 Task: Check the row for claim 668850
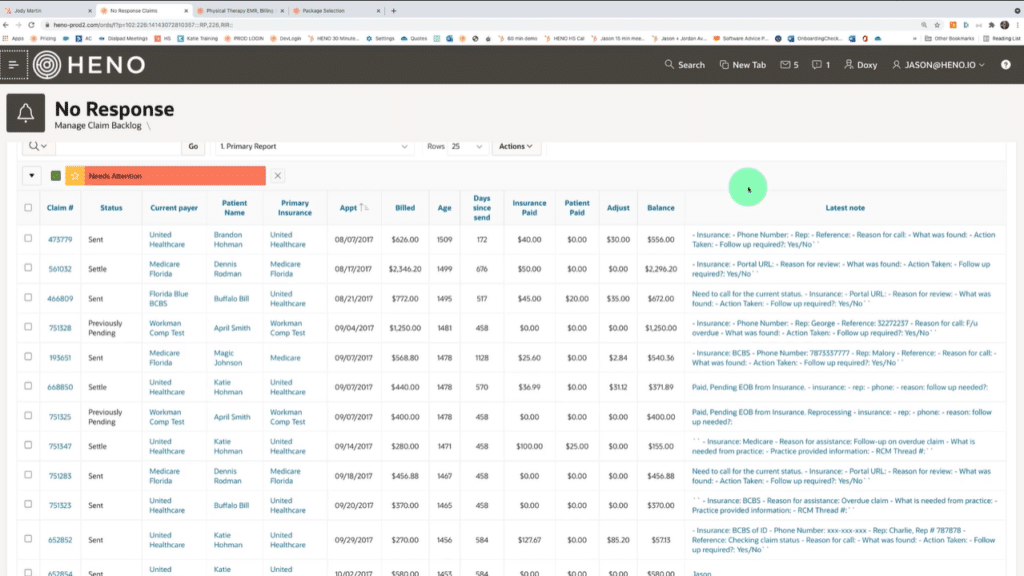pyautogui.click(x=28, y=386)
